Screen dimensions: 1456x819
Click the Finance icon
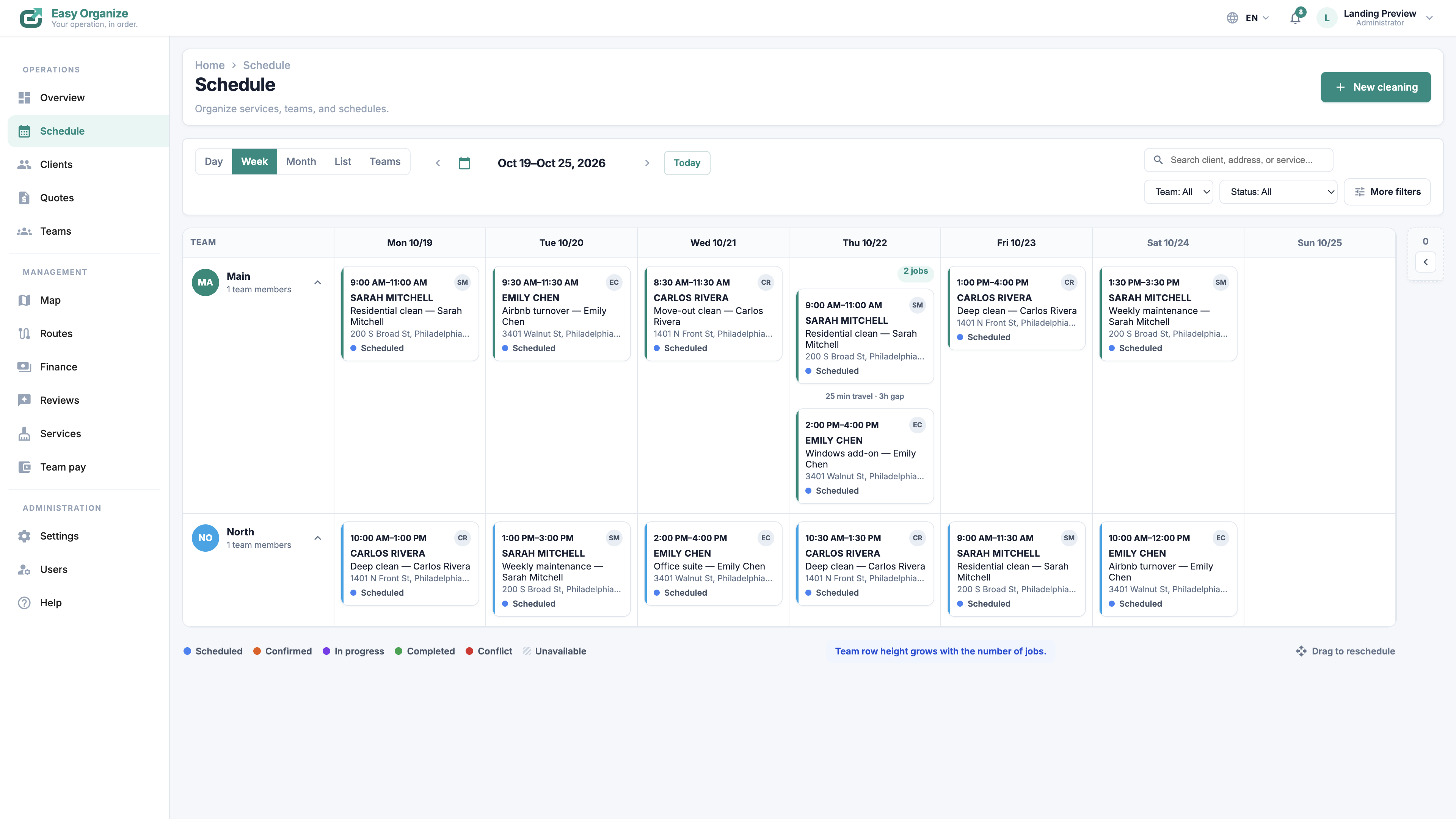coord(24,367)
